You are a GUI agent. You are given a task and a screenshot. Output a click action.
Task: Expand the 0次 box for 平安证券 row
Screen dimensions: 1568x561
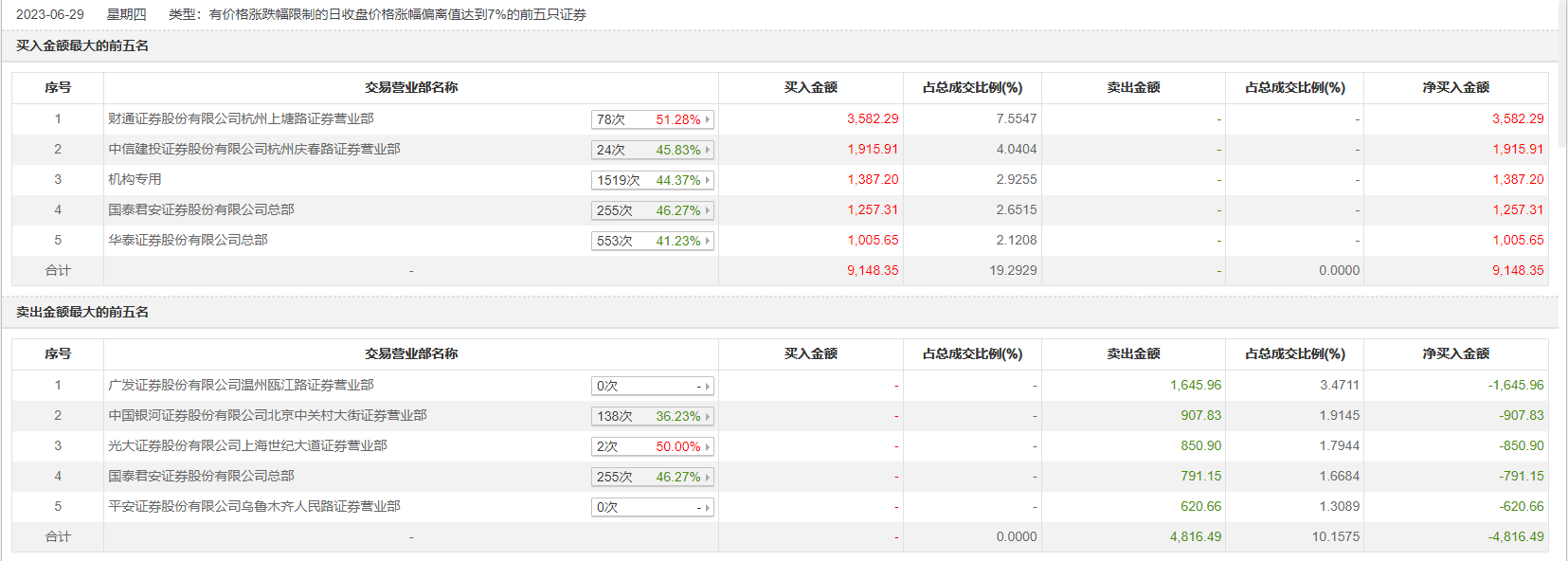pos(652,507)
